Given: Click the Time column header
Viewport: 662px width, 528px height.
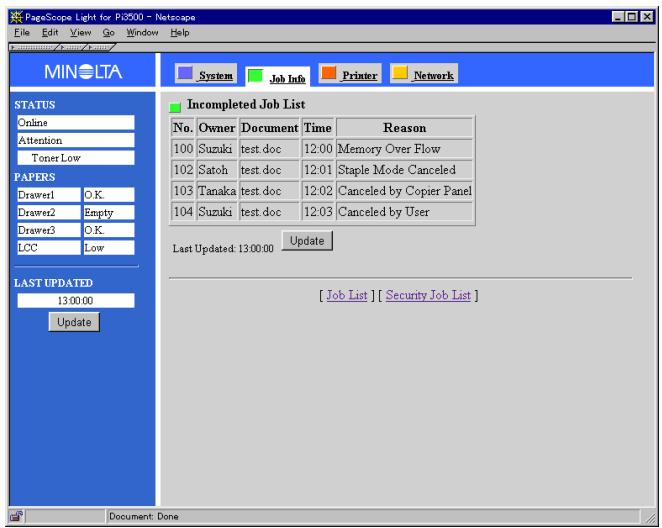Looking at the screenshot, I should coord(317,128).
